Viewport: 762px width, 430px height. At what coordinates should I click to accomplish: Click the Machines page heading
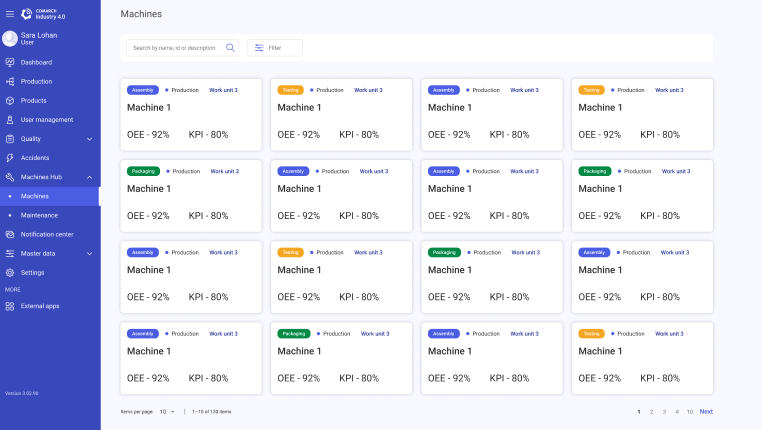point(141,14)
